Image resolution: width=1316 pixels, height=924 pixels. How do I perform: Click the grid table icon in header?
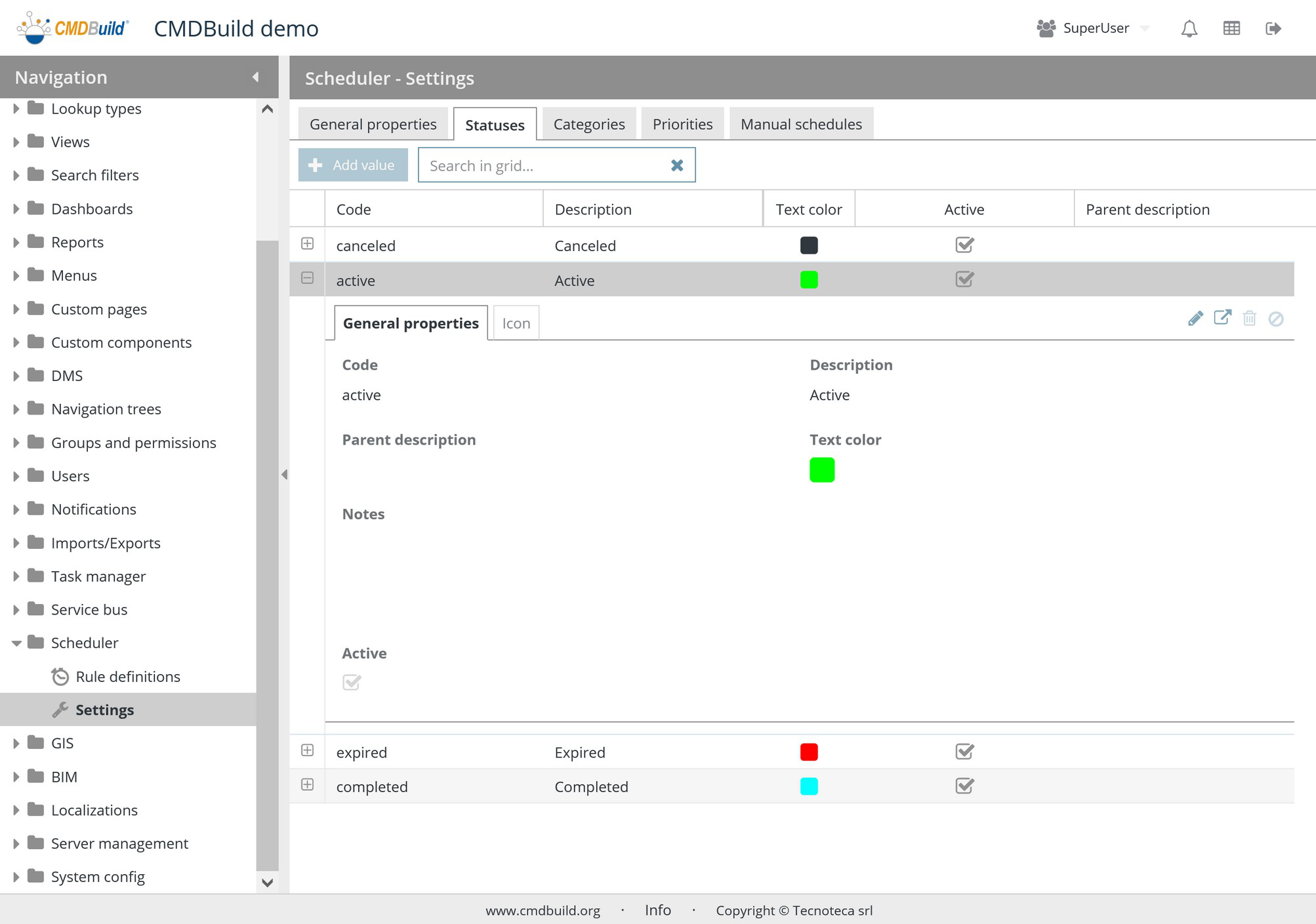pyautogui.click(x=1231, y=28)
